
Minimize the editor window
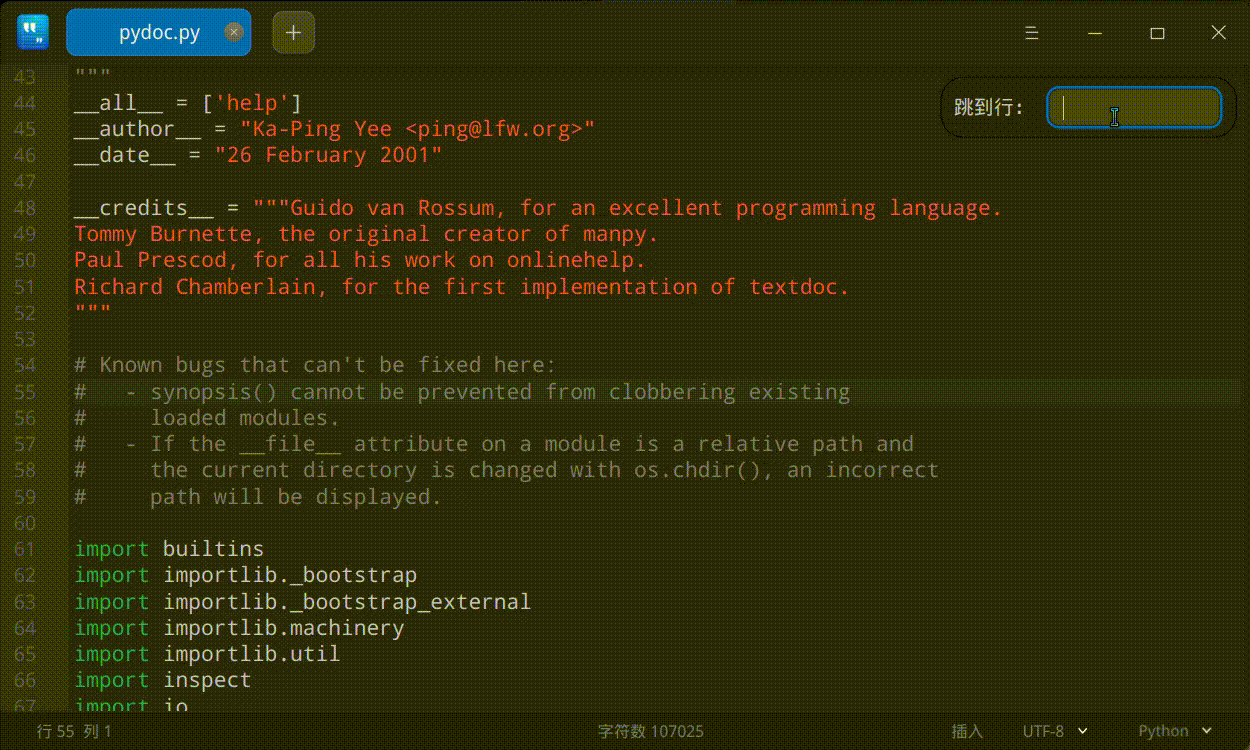[1095, 32]
